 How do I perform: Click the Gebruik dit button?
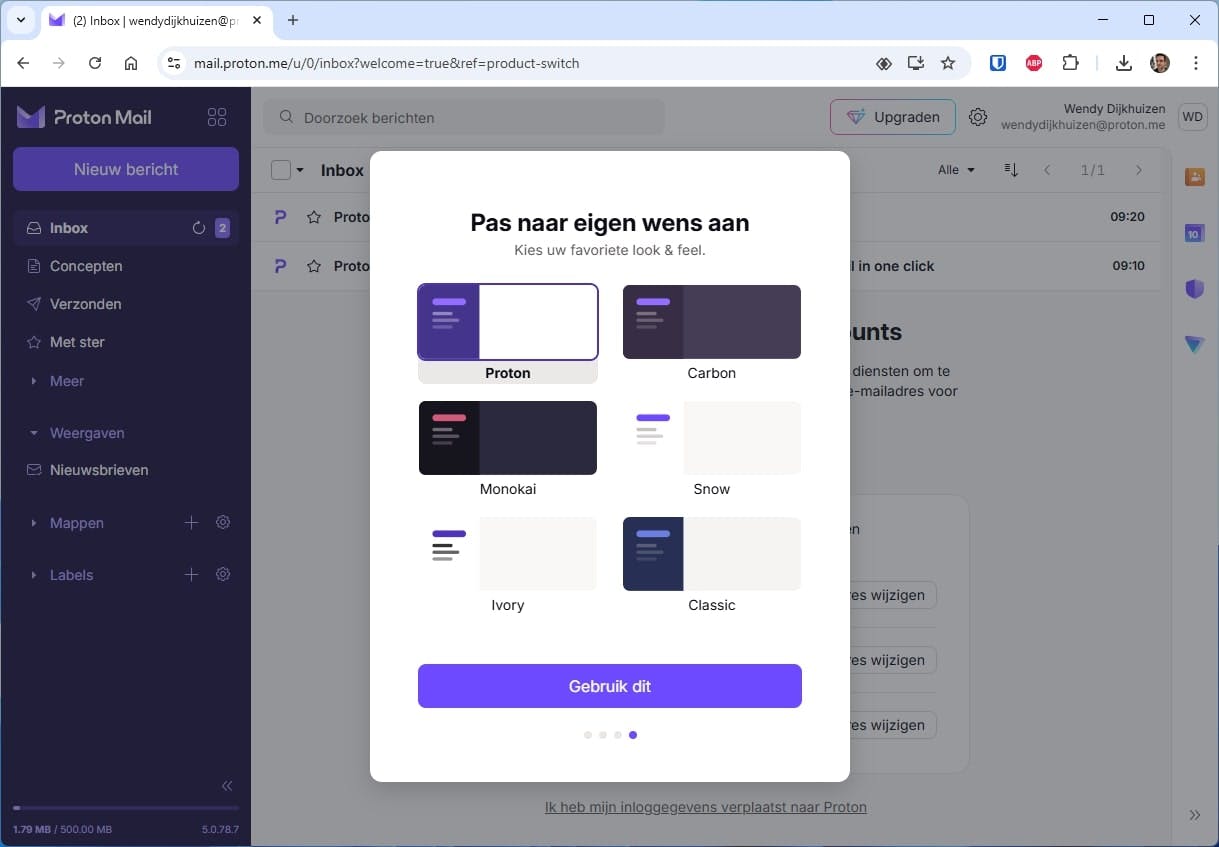point(610,686)
